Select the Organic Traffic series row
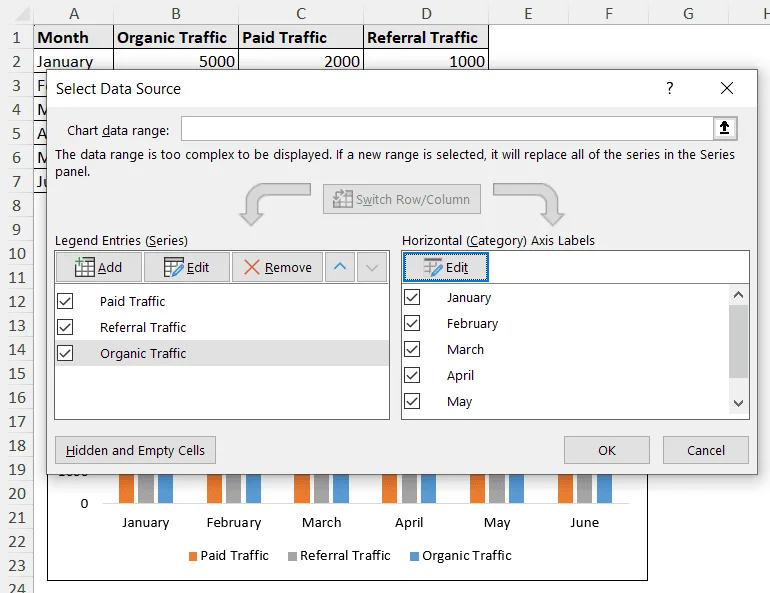This screenshot has height=593, width=770. 222,353
